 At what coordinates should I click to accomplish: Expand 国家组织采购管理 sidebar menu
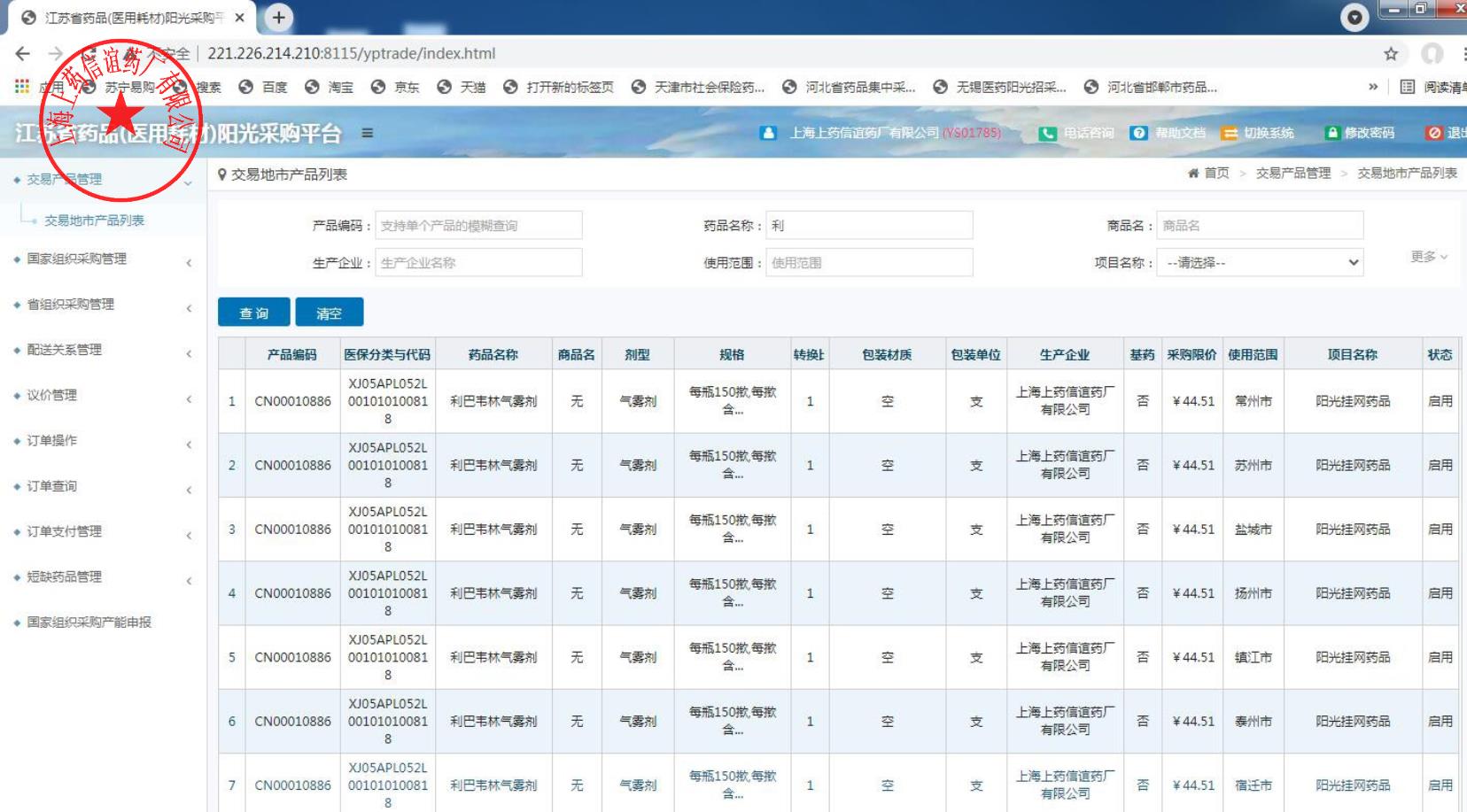[104, 259]
